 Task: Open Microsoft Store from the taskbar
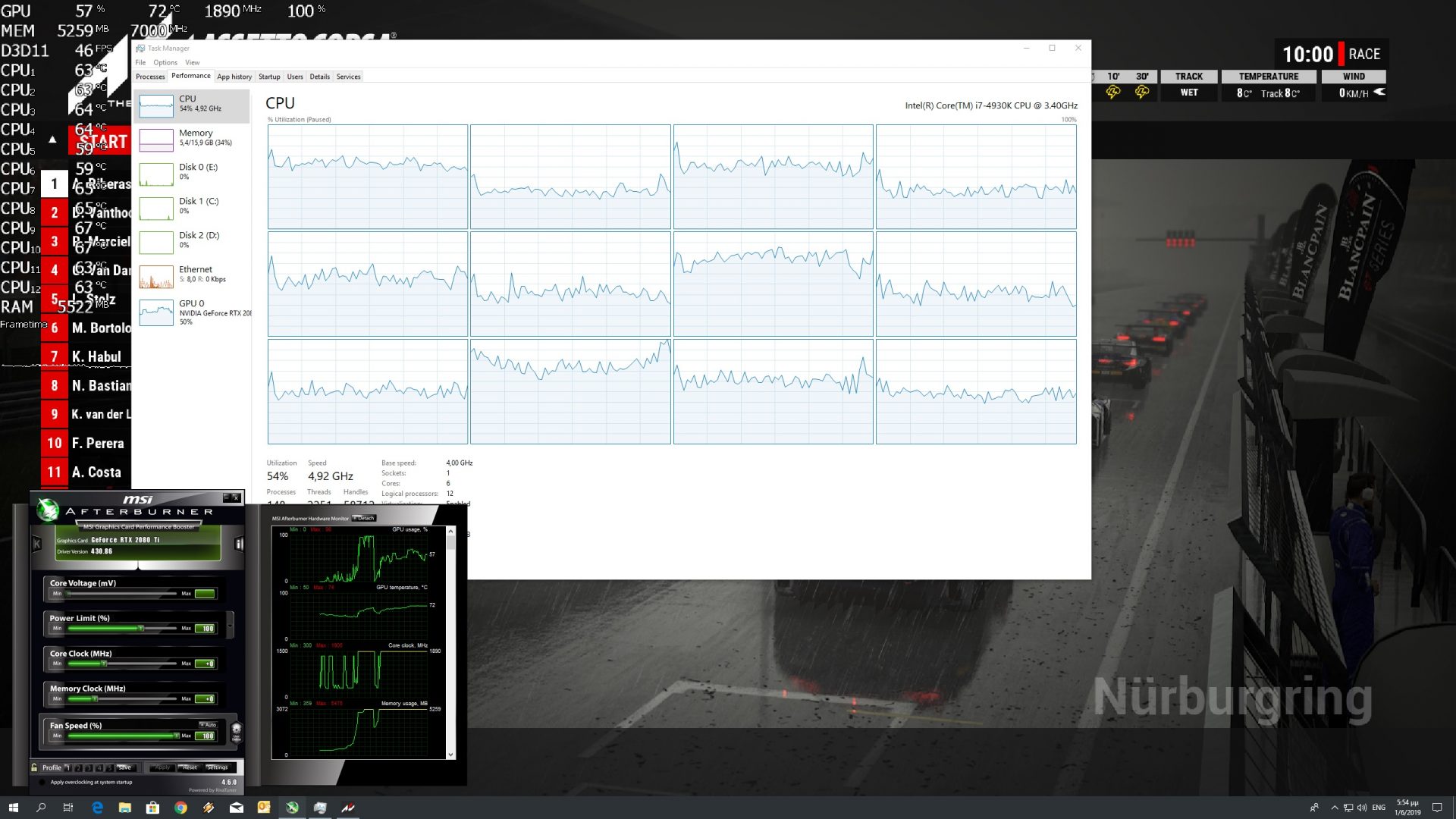pyautogui.click(x=152, y=808)
